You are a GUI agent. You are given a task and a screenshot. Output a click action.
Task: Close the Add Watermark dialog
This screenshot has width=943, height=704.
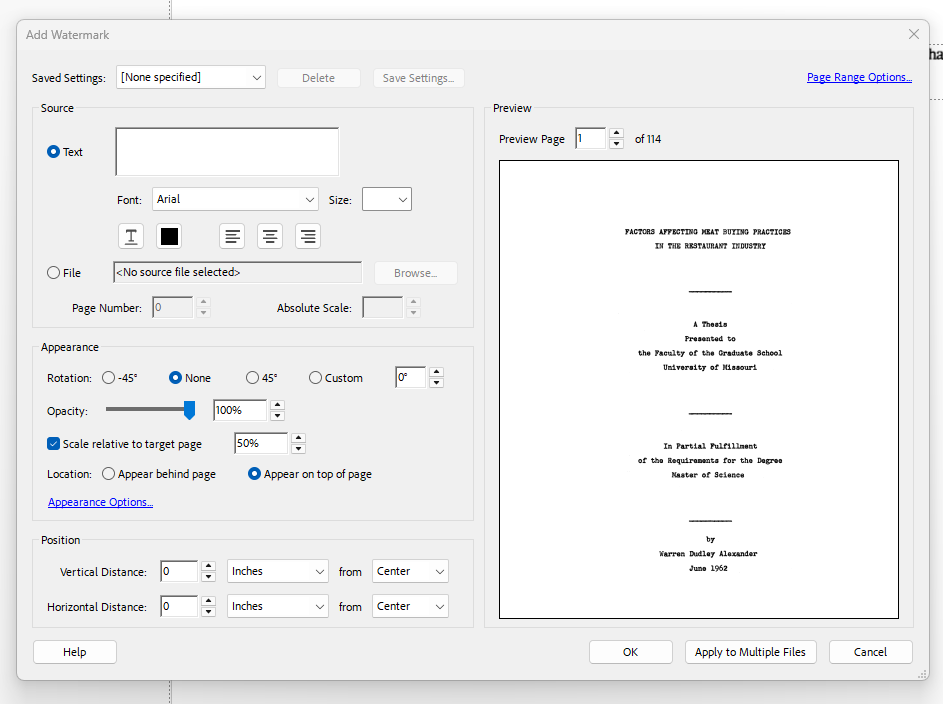(913, 34)
